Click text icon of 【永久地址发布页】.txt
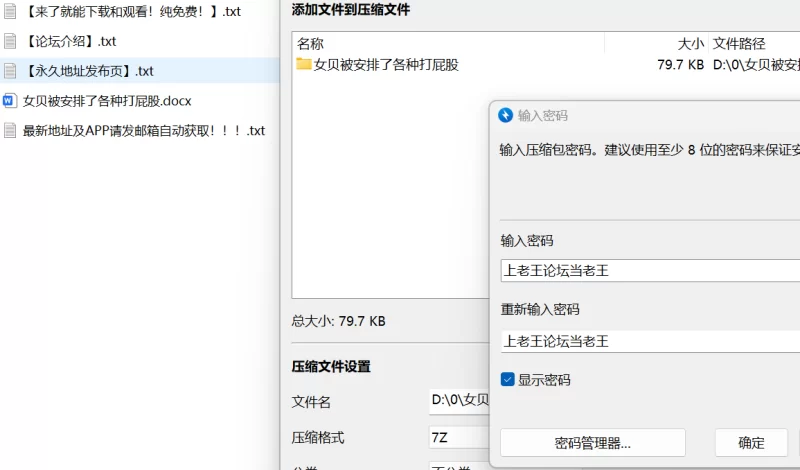This screenshot has width=800, height=470. 10,71
